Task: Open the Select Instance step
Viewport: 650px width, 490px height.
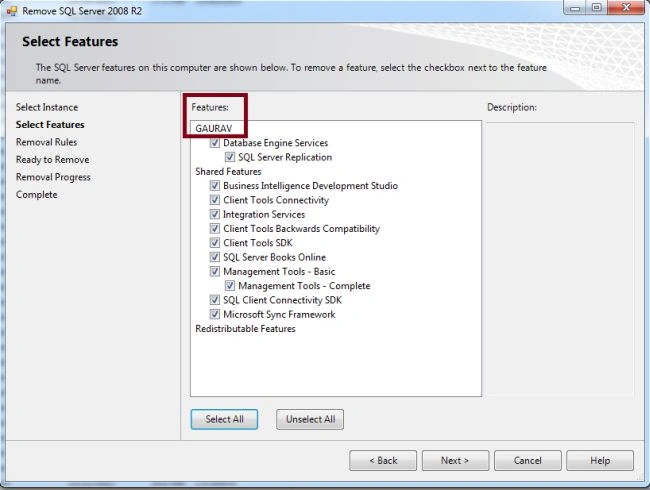Action: click(x=47, y=107)
